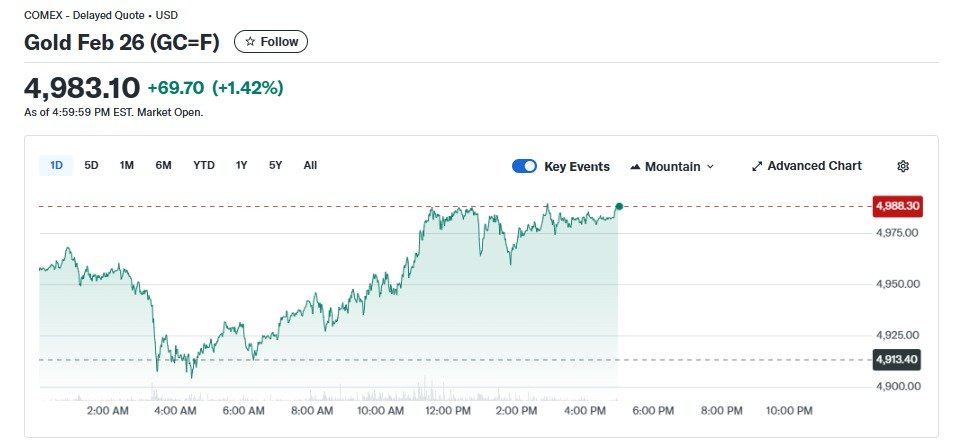Toggle the Key Events switch

pyautogui.click(x=524, y=166)
